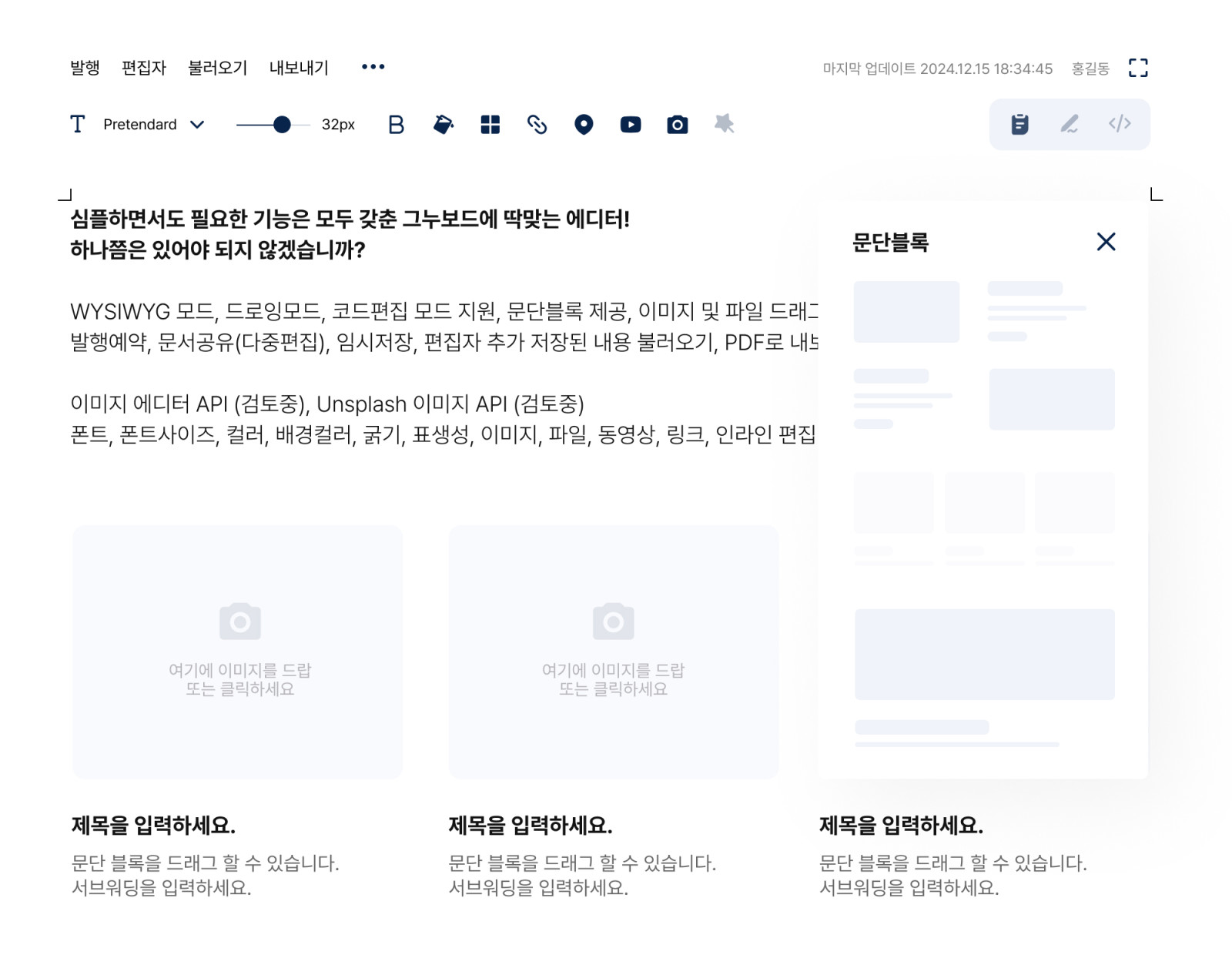The height and width of the screenshot is (975, 1232).
Task: Close the 문단블록 panel
Action: click(1106, 242)
